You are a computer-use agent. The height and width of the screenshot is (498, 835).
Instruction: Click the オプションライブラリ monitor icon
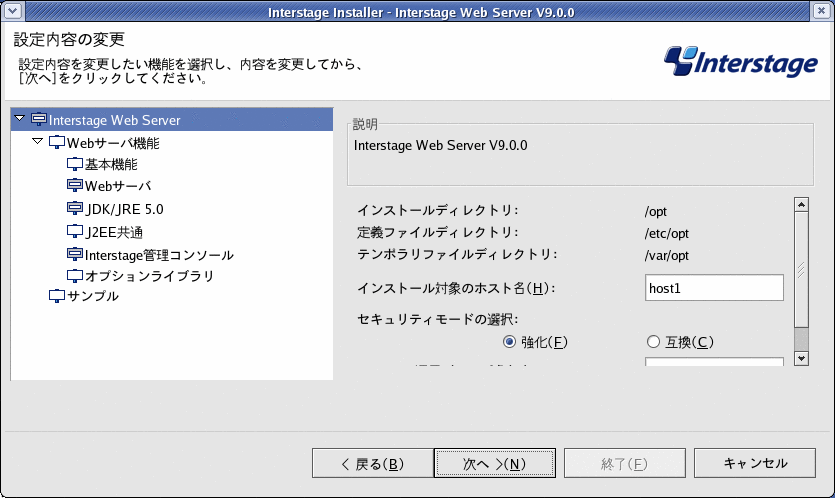point(75,275)
